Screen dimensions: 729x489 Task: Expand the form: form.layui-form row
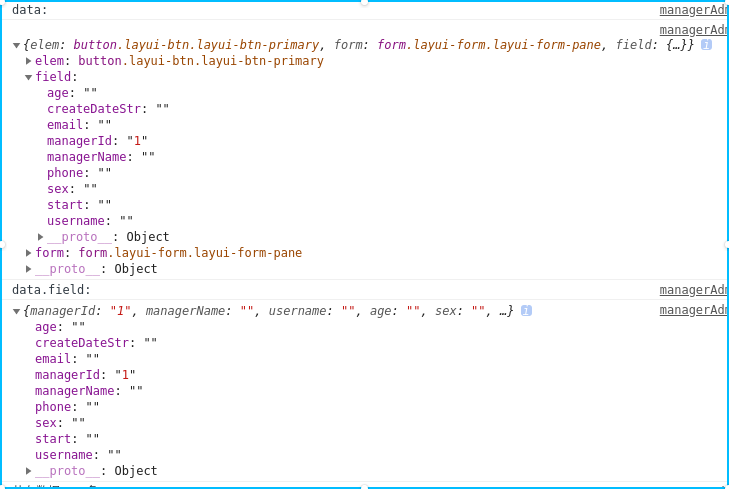(28, 253)
